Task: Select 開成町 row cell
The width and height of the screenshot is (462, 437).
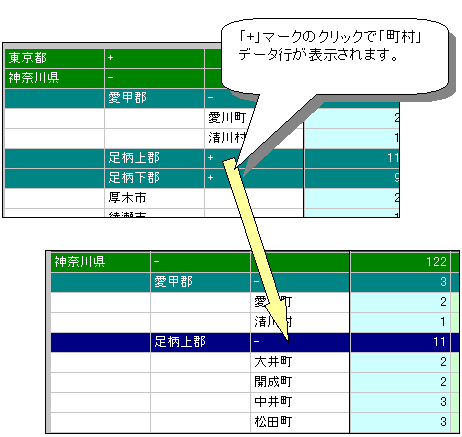Action: coord(300,382)
